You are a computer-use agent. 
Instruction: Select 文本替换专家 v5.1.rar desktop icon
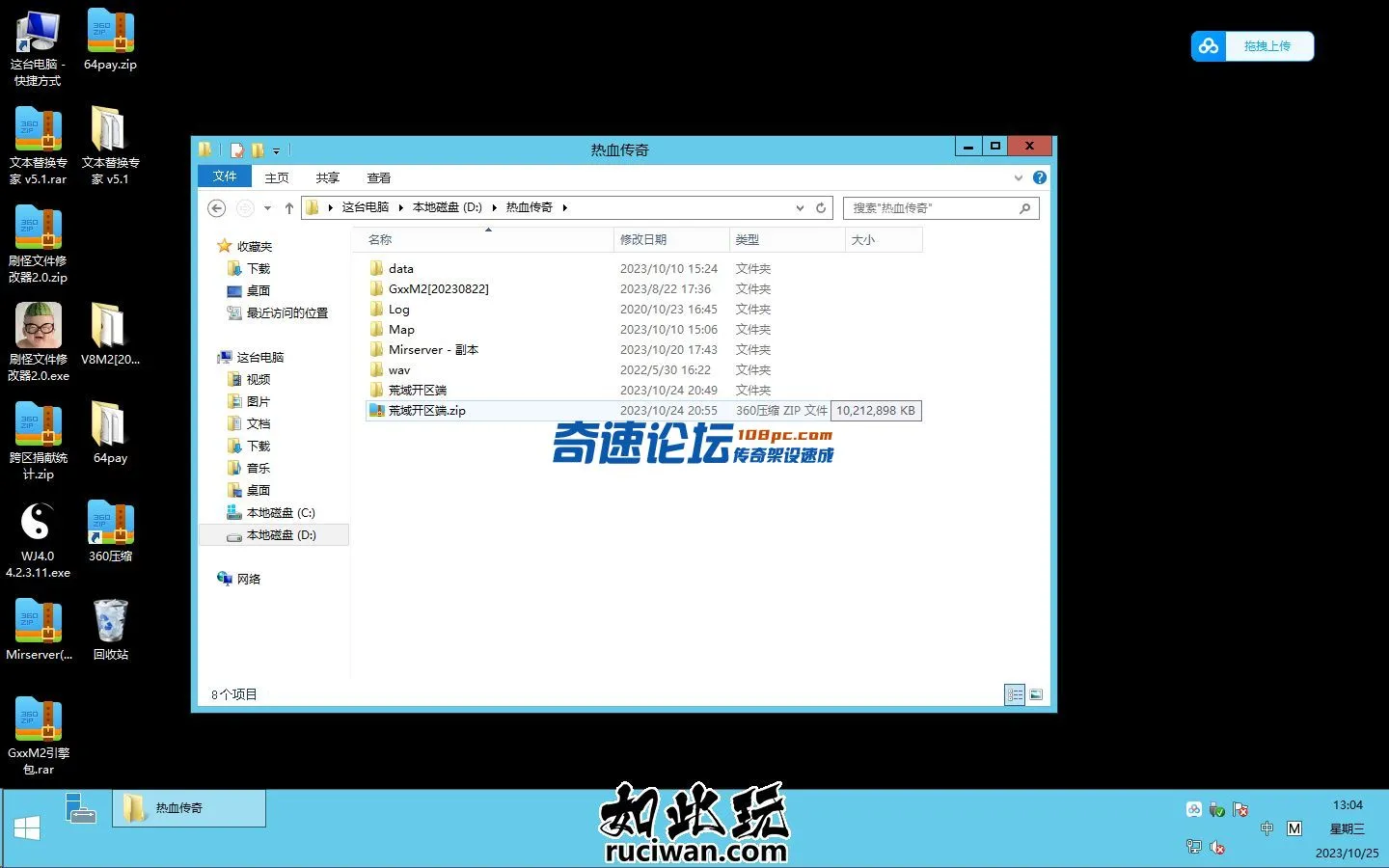coord(38,147)
